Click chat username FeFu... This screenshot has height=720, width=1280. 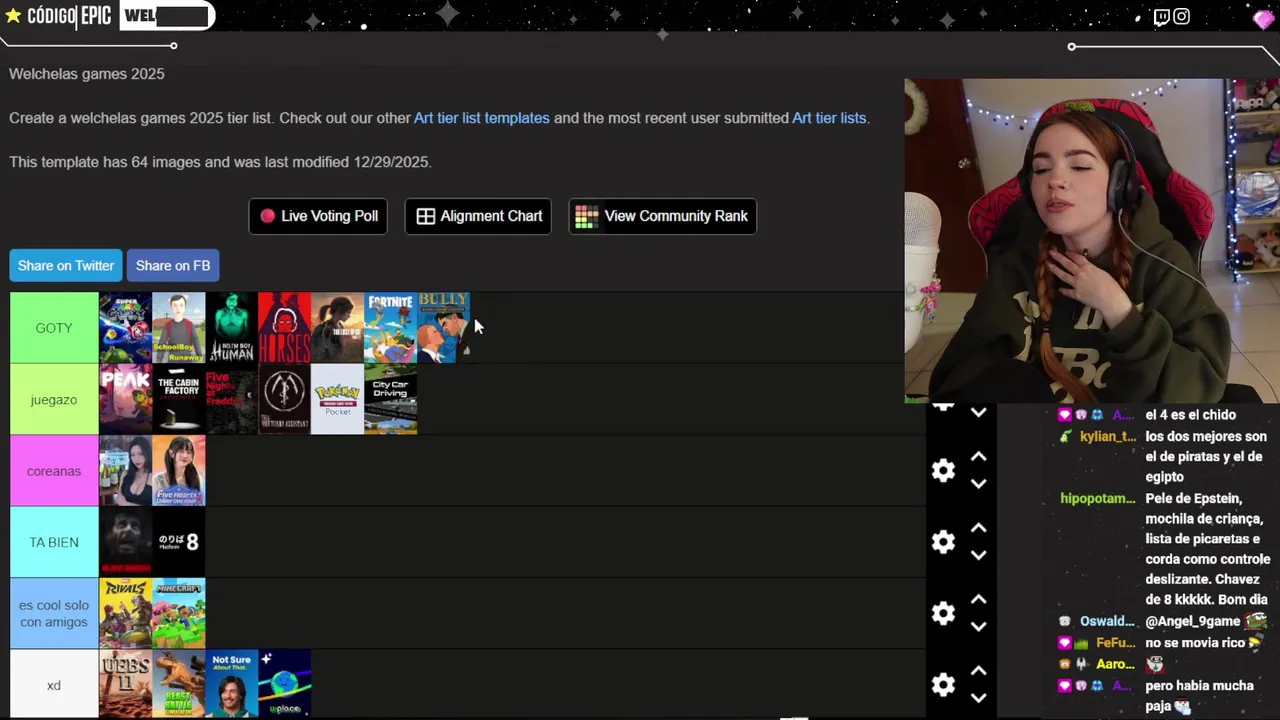1116,643
